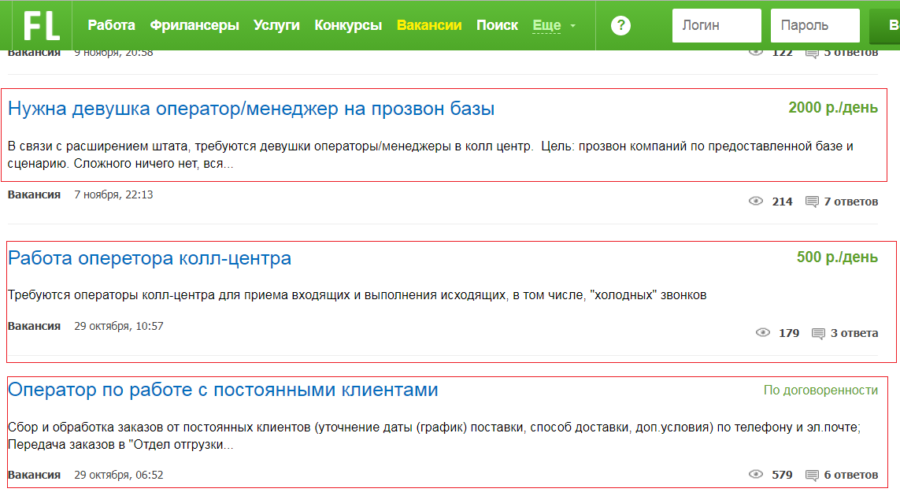Click the eye icon next to 579 views
The image size is (900, 496).
coord(756,474)
